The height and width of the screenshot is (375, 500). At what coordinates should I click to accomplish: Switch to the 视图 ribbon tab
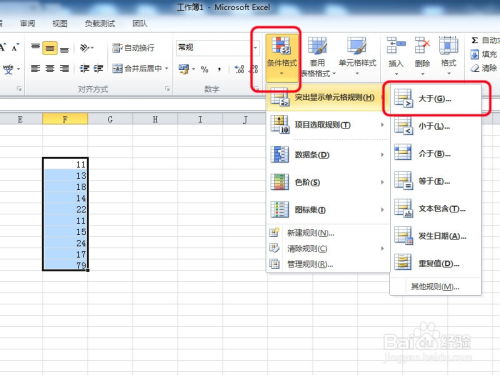point(60,23)
